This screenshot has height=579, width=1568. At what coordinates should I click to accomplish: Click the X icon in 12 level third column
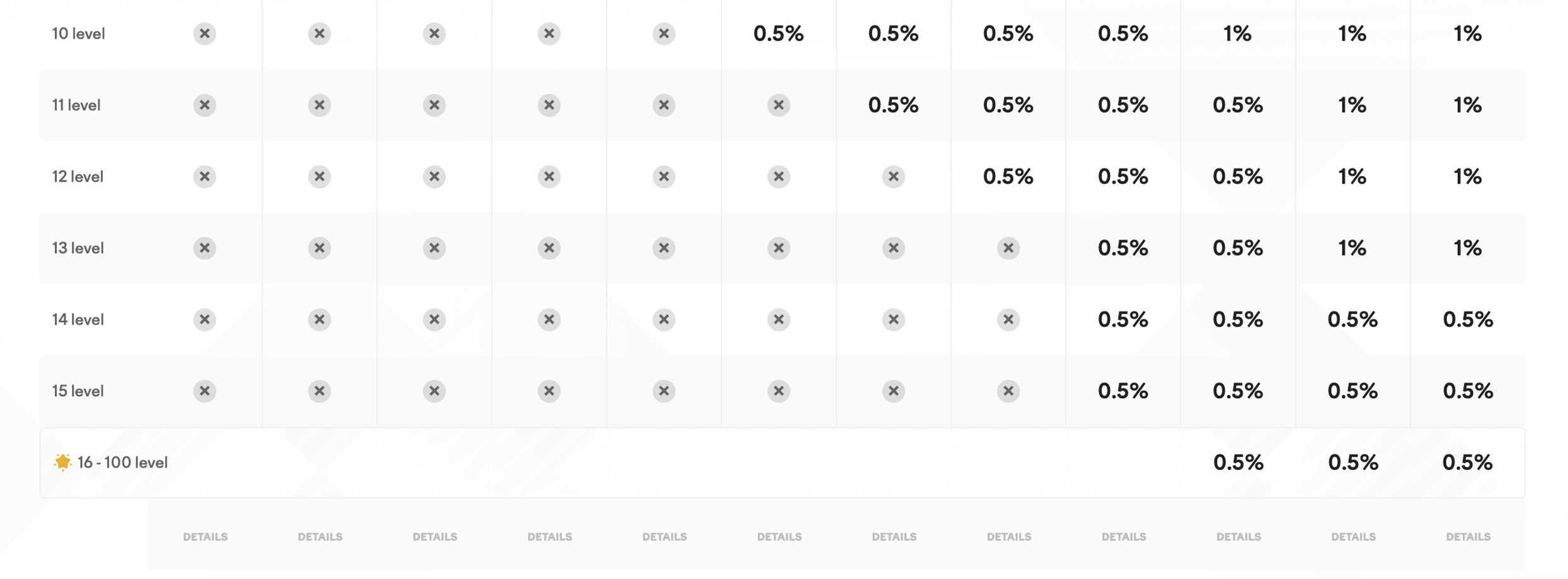[x=434, y=177]
